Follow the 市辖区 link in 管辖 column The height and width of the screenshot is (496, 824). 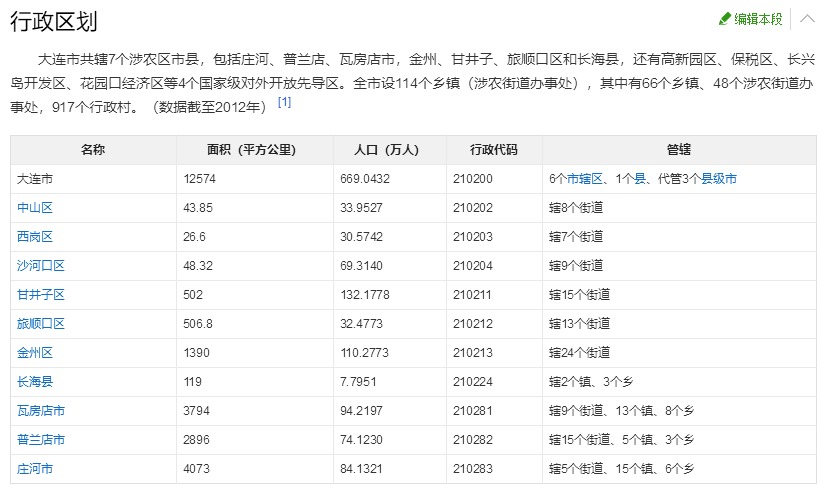click(584, 179)
